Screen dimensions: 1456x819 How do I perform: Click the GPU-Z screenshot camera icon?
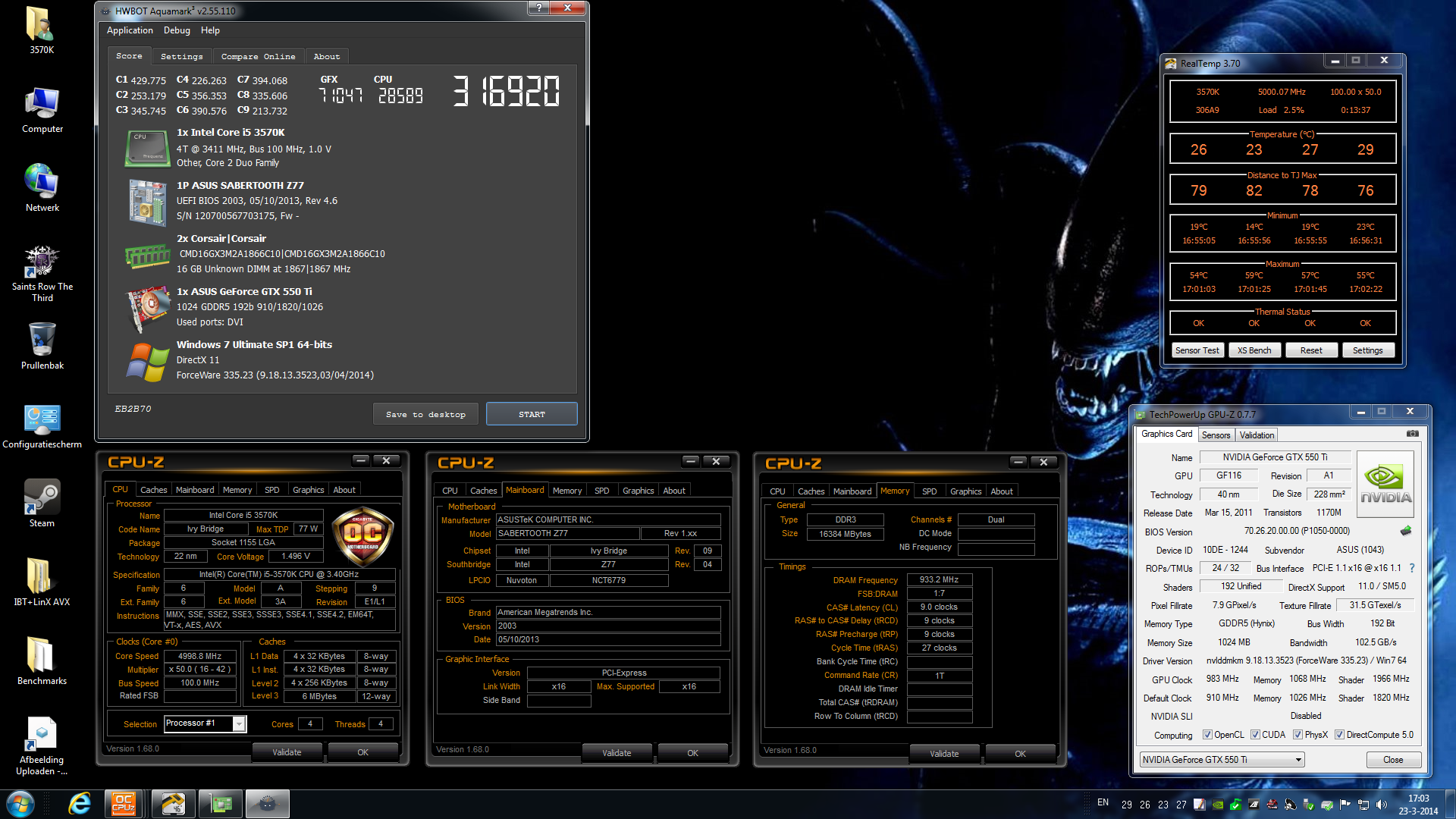[1412, 434]
